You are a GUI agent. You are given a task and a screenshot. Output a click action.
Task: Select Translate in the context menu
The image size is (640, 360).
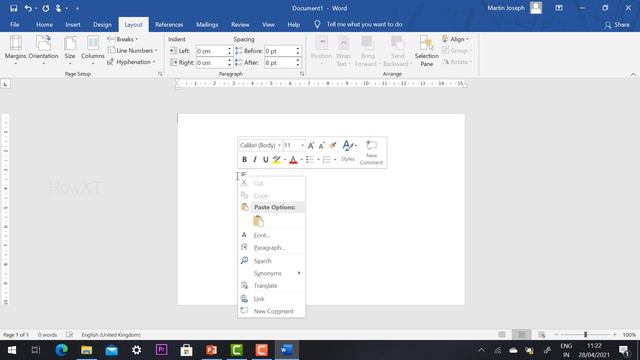(271, 286)
